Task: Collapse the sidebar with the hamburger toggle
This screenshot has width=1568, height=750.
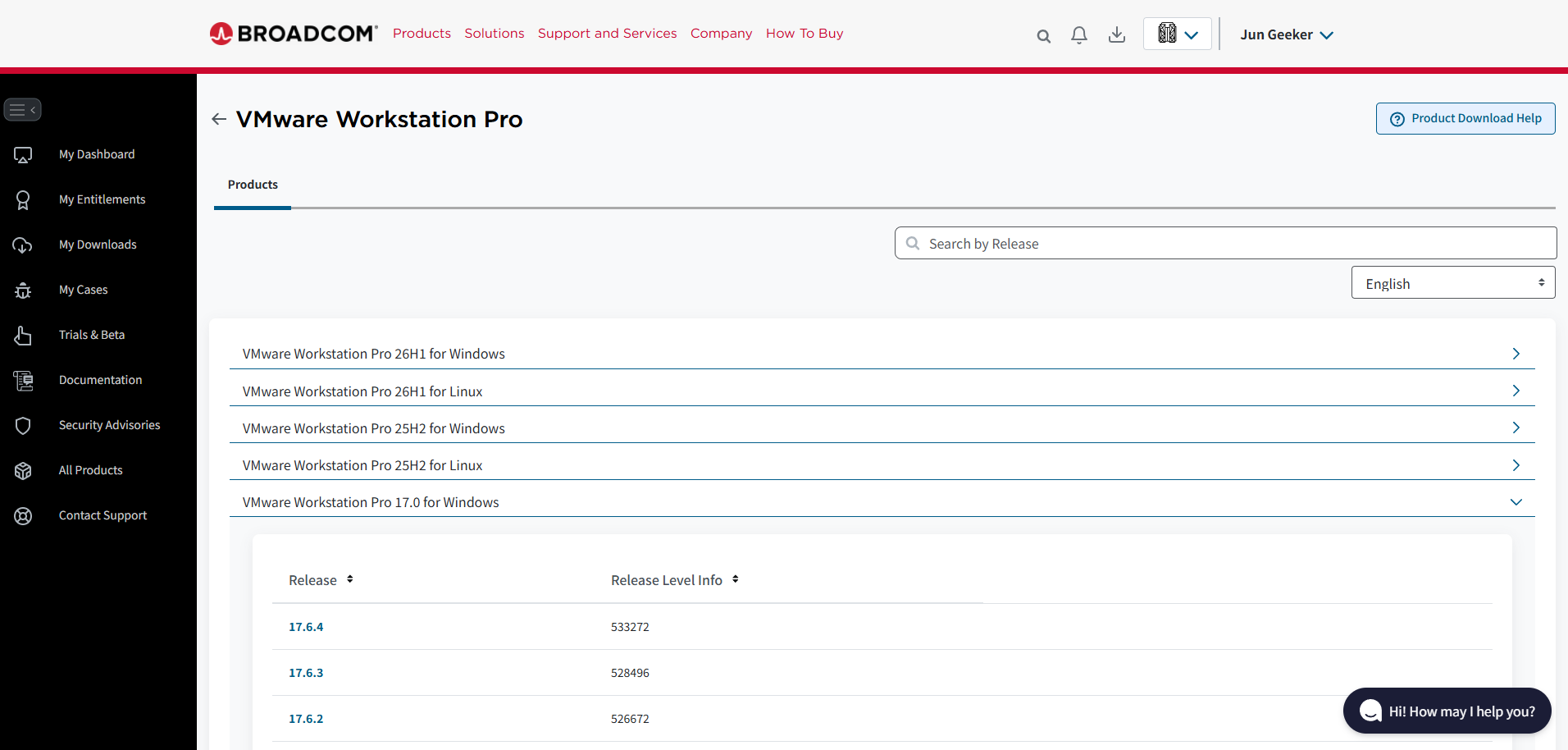Action: point(22,109)
